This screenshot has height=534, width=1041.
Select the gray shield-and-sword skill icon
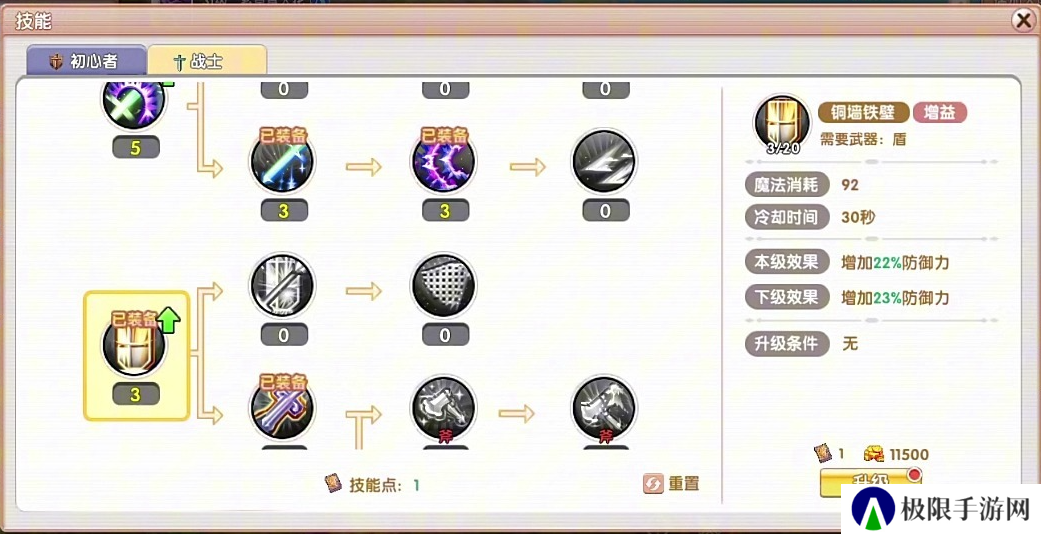(x=283, y=286)
